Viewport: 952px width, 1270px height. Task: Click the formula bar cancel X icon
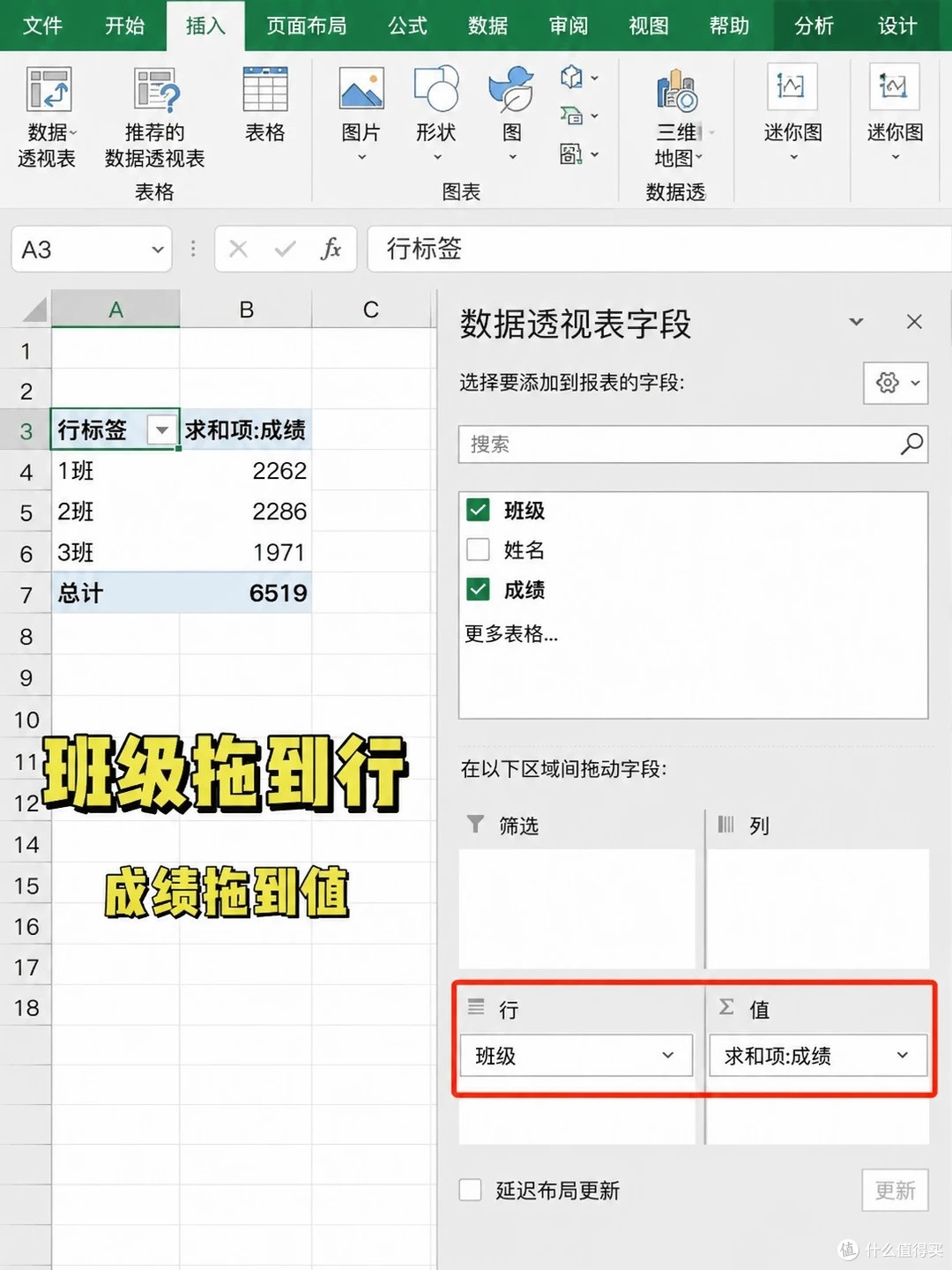(x=238, y=250)
